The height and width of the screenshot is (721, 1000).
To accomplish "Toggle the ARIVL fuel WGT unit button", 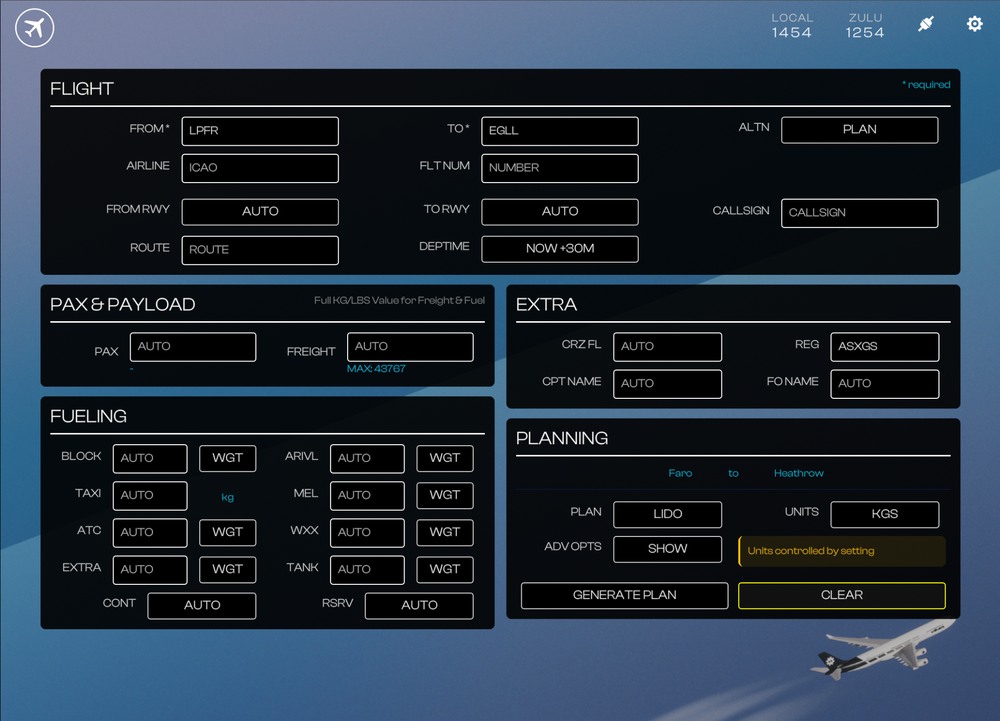I will click(x=445, y=458).
